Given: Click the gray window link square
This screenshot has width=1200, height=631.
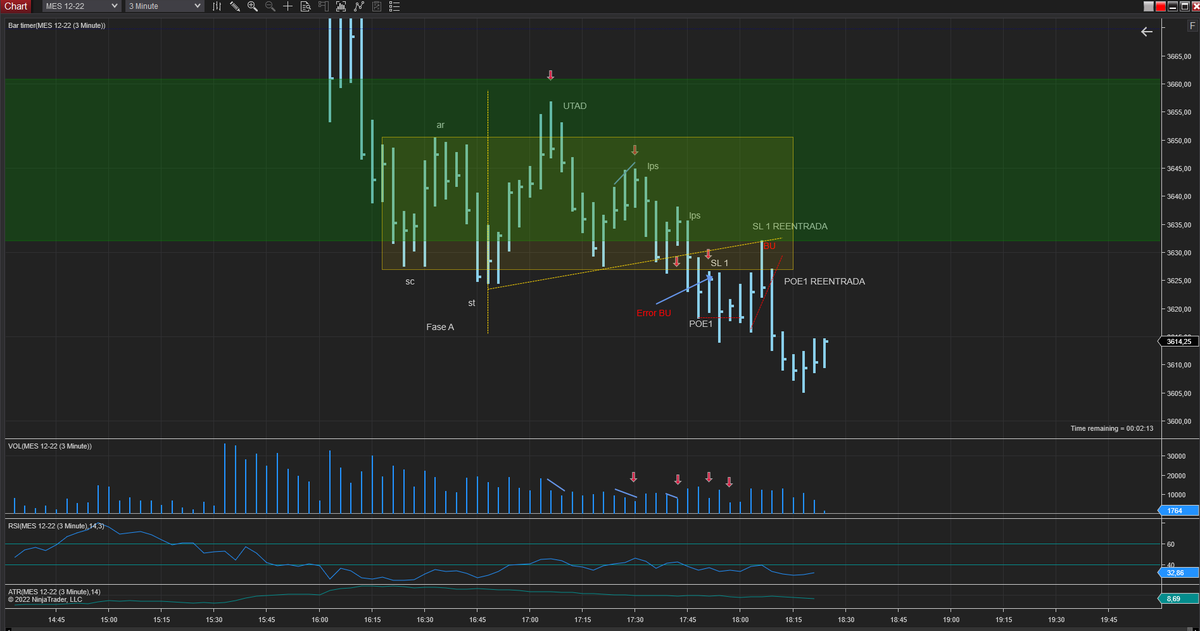Looking at the screenshot, I should click(x=1148, y=6).
